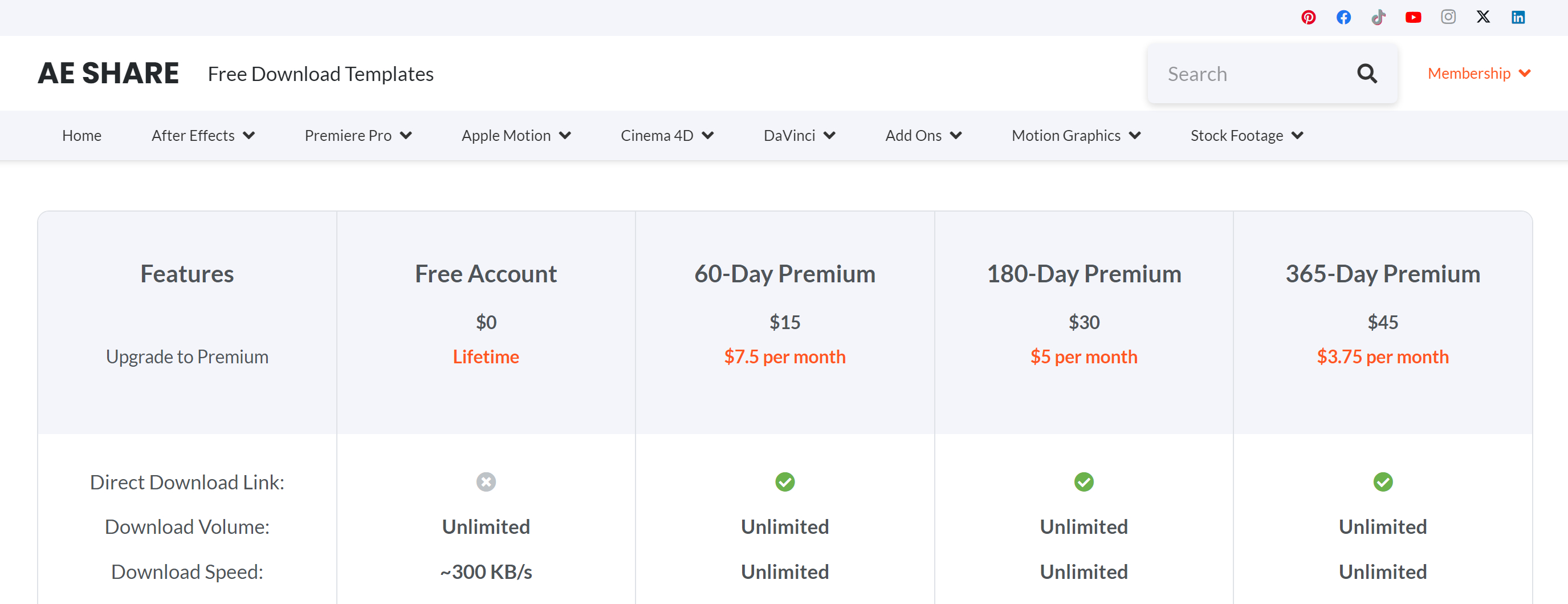Click the Download Speed: row label
Image resolution: width=1568 pixels, height=604 pixels.
187,571
